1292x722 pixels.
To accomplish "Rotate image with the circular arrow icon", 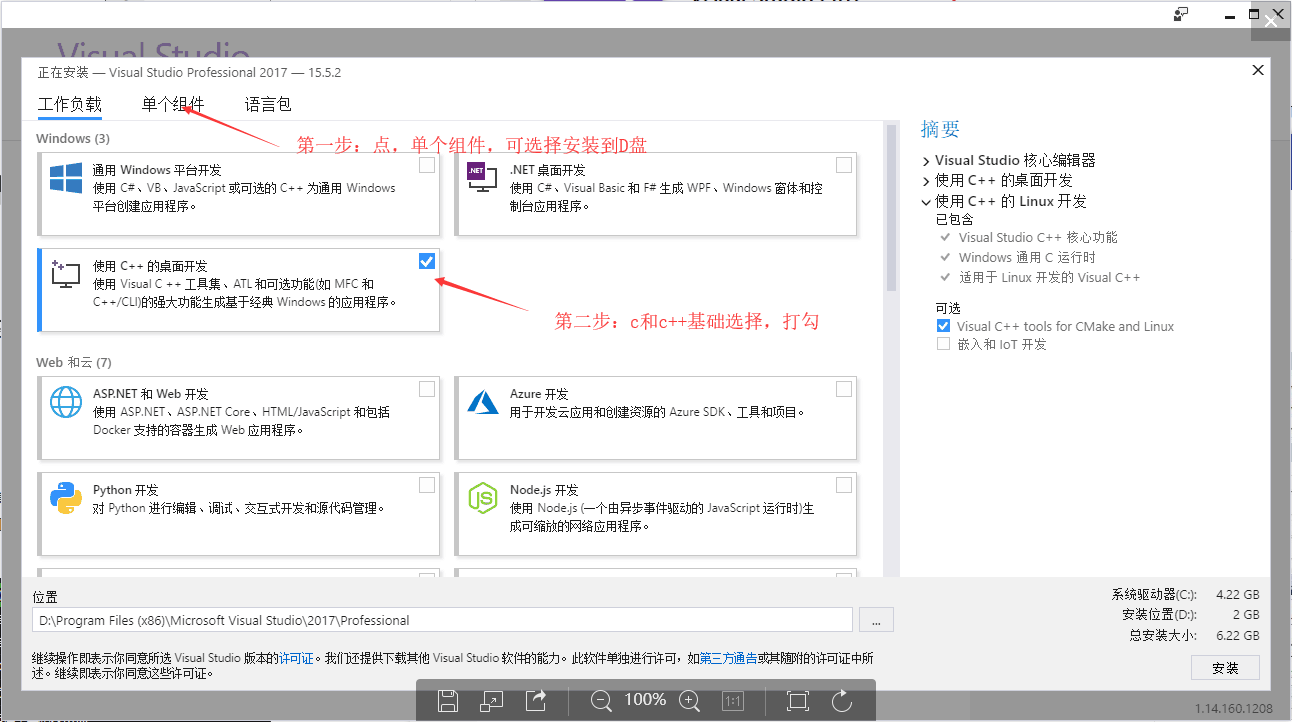I will 842,701.
